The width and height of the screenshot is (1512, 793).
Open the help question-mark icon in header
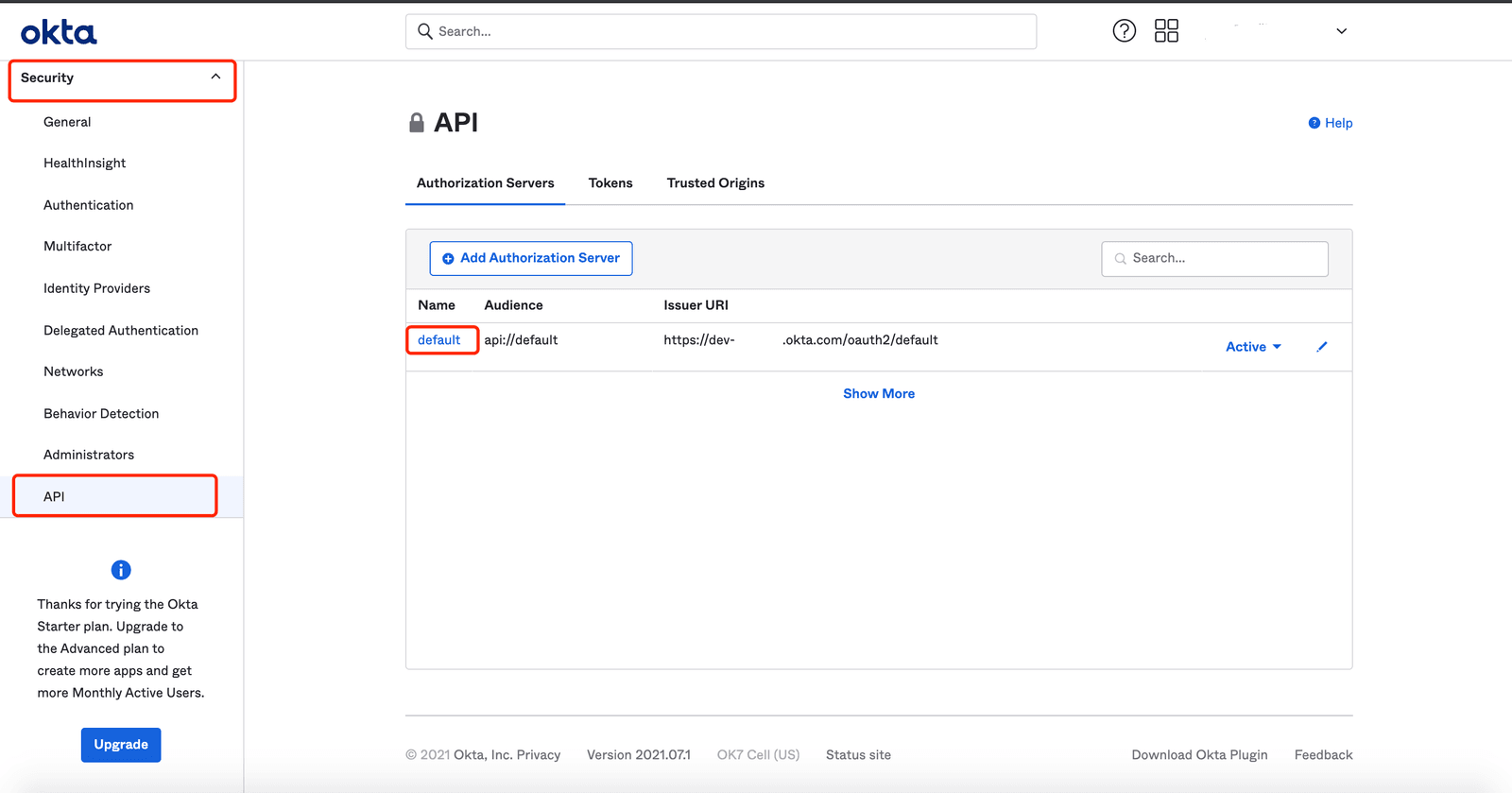(1124, 31)
